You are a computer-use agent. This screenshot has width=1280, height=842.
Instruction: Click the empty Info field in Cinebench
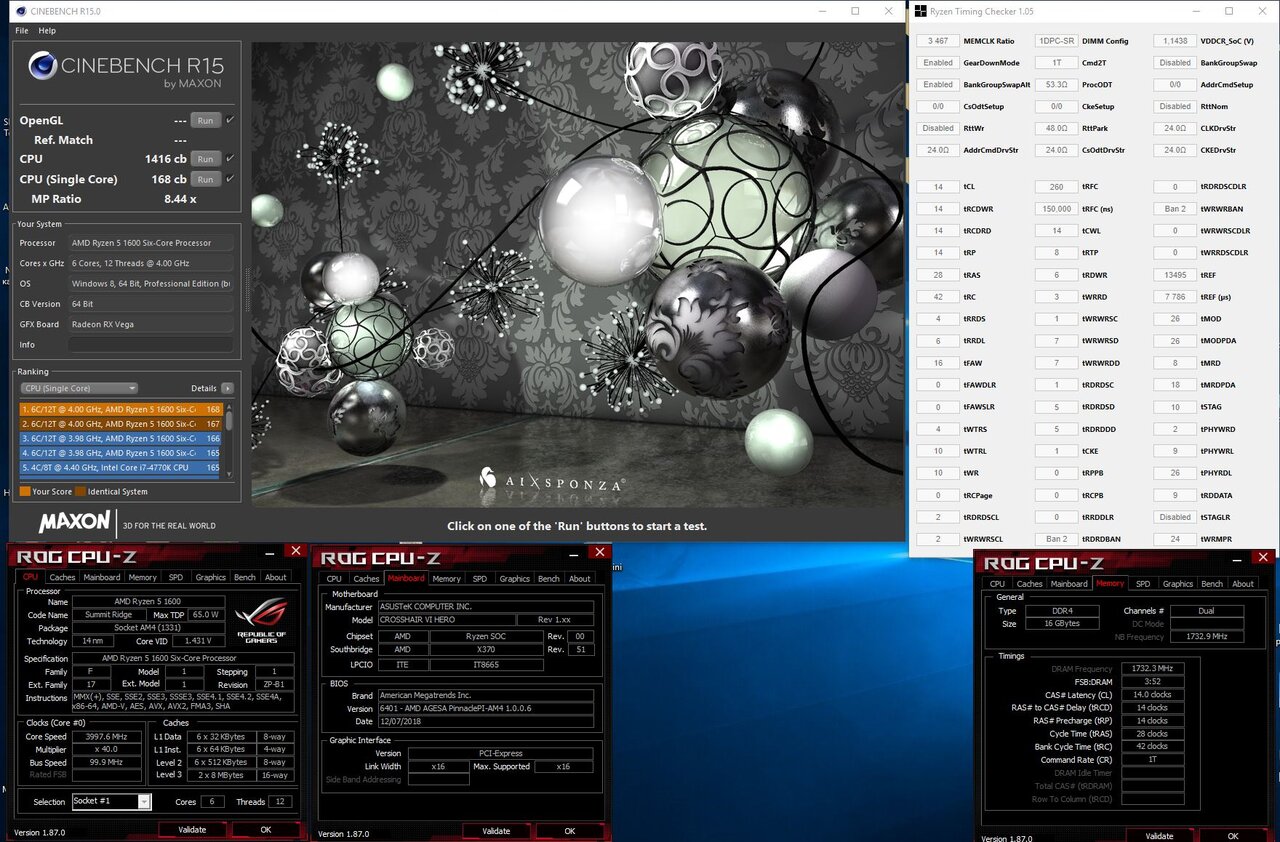151,344
